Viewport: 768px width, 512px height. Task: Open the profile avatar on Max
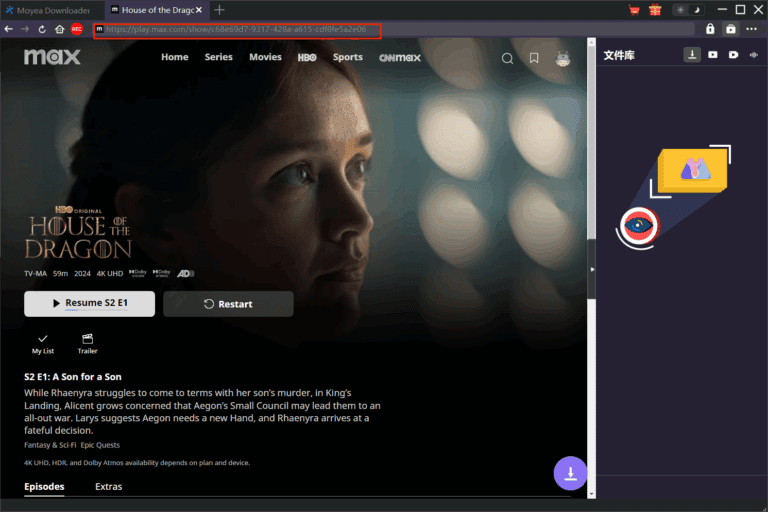pyautogui.click(x=563, y=58)
